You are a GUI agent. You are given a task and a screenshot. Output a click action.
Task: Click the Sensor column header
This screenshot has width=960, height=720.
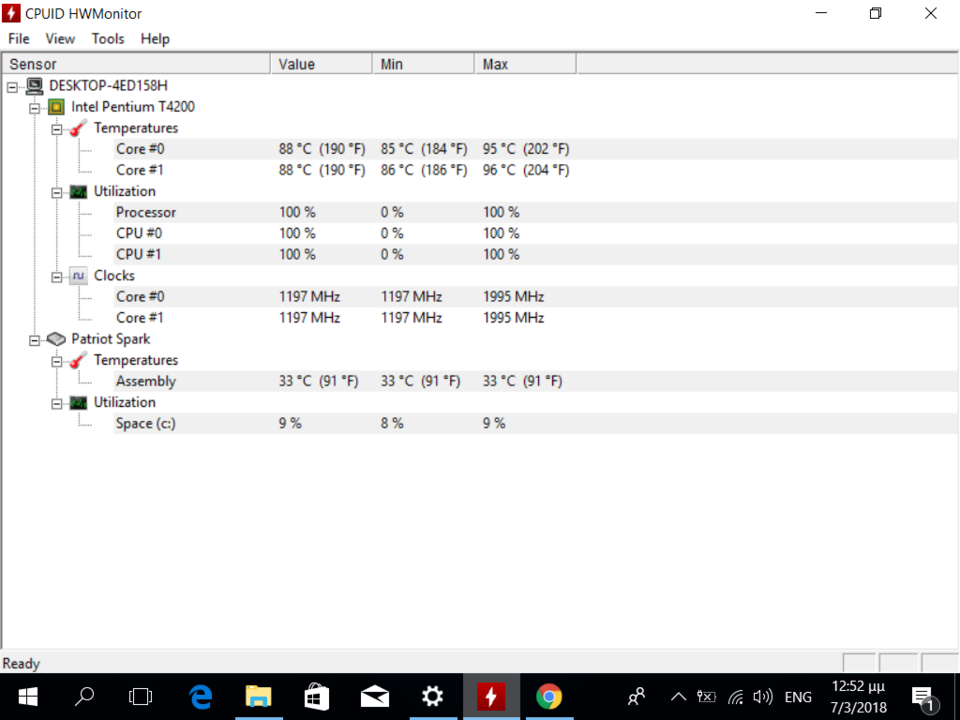(137, 64)
